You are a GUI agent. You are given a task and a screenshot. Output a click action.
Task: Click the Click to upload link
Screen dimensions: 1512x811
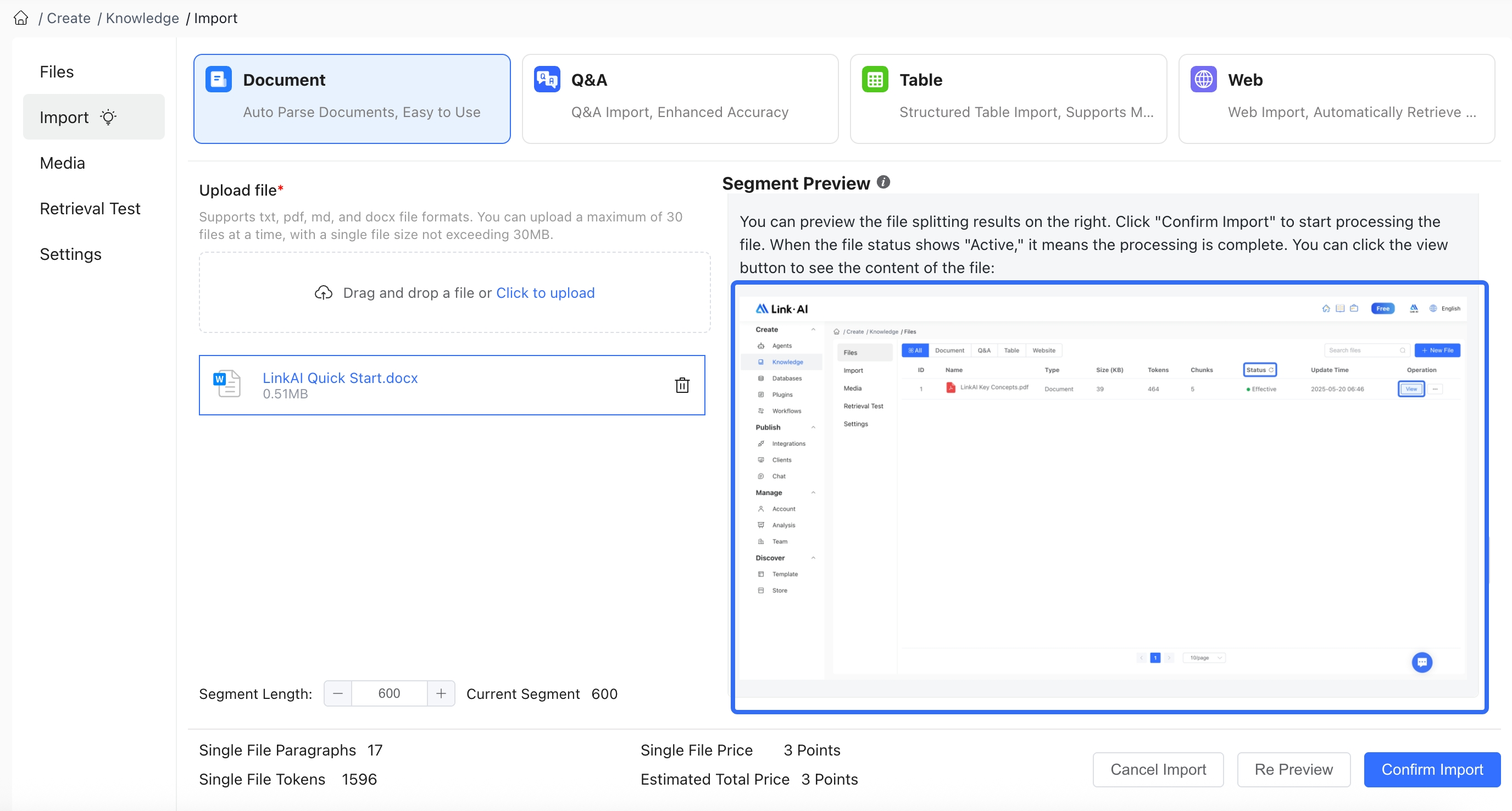(x=545, y=293)
